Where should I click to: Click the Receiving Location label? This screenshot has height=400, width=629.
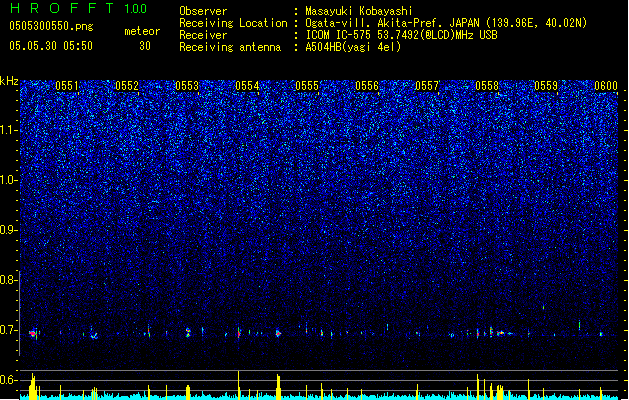pyautogui.click(x=233, y=23)
